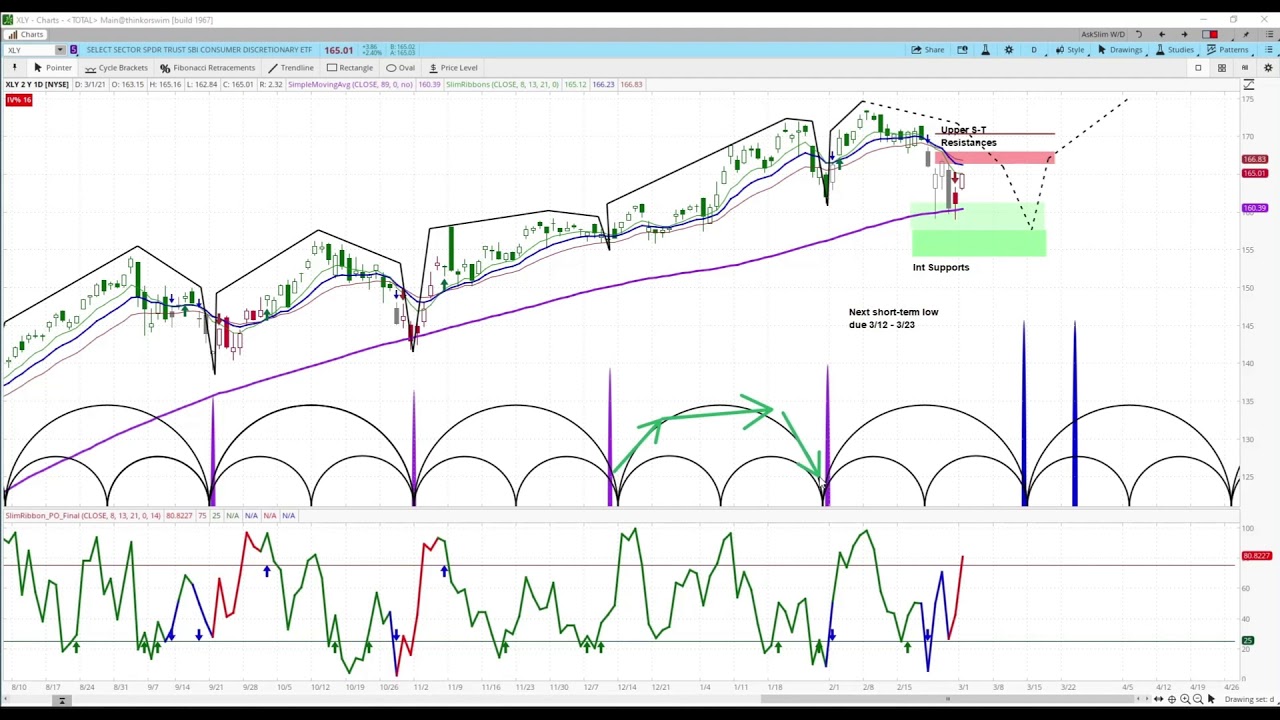The width and height of the screenshot is (1280, 720).
Task: Toggle price axis auto-scale icon
Action: tap(1248, 84)
